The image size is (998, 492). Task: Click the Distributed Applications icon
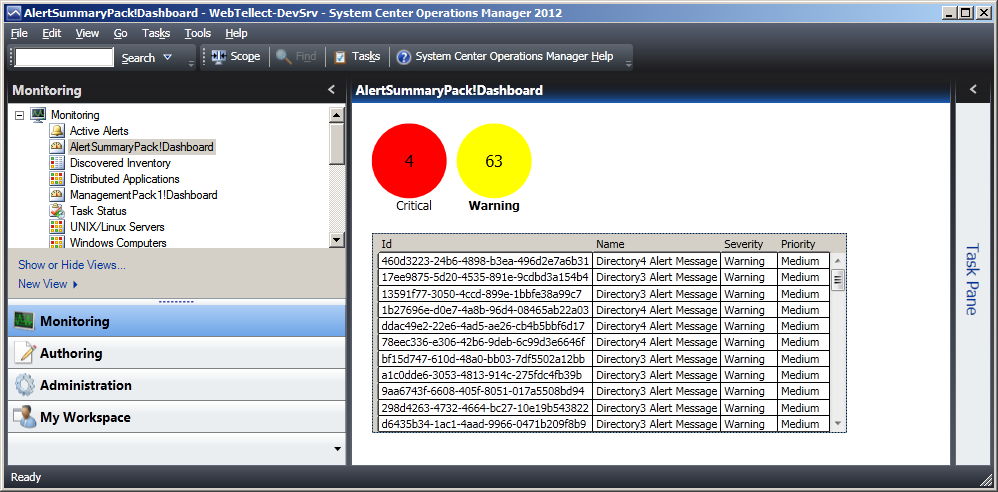[57, 179]
